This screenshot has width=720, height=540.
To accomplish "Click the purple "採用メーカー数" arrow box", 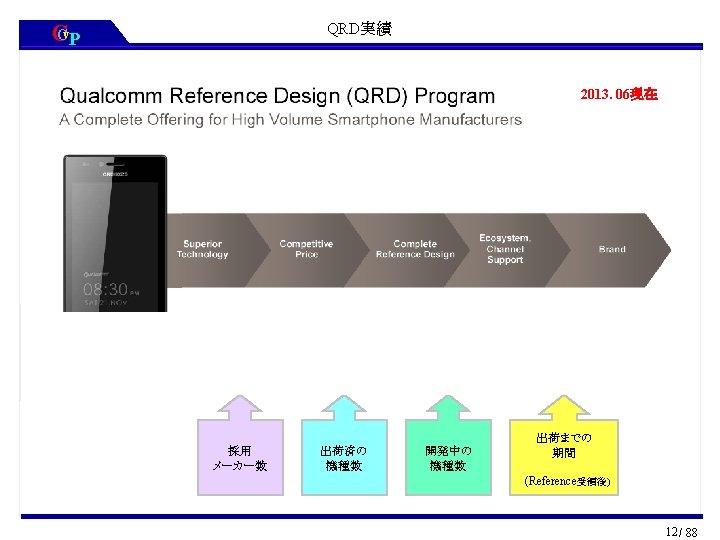I will (x=240, y=445).
